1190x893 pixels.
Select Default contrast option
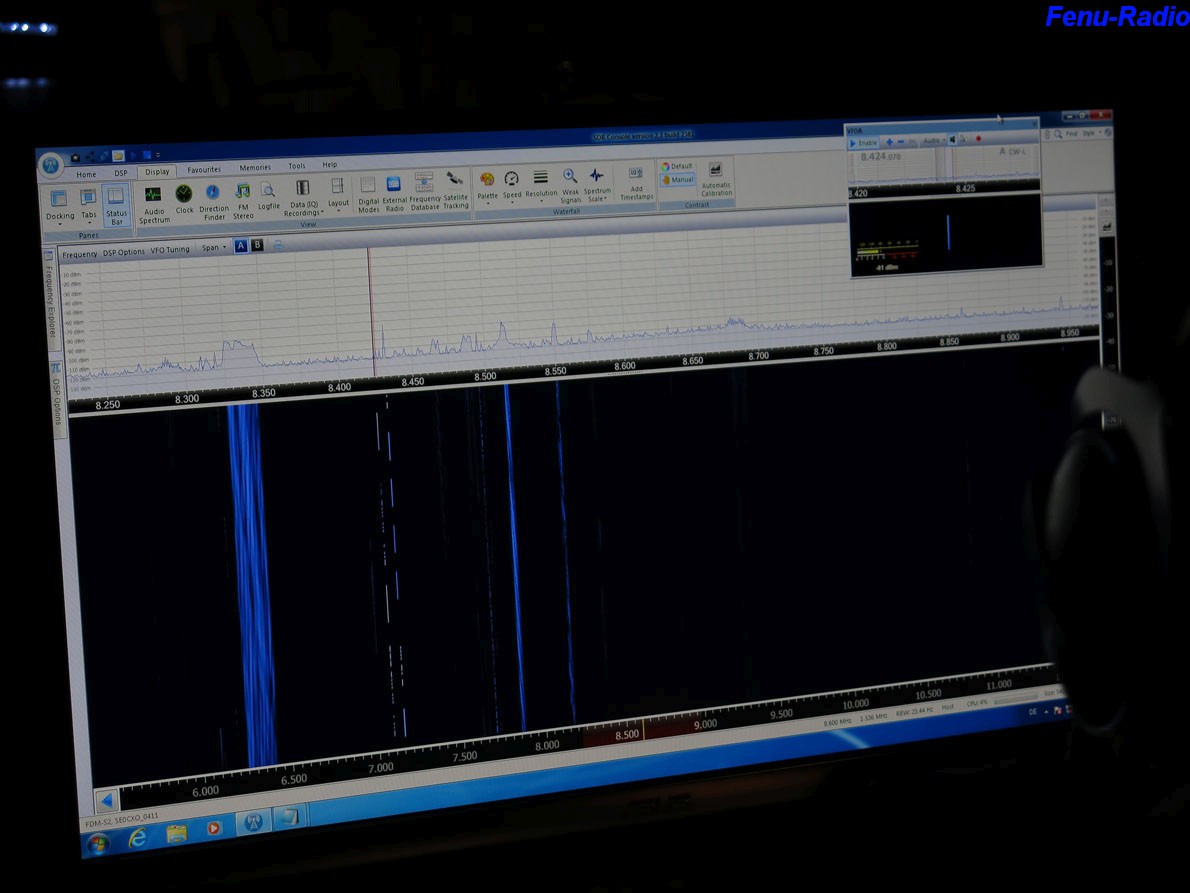click(676, 166)
